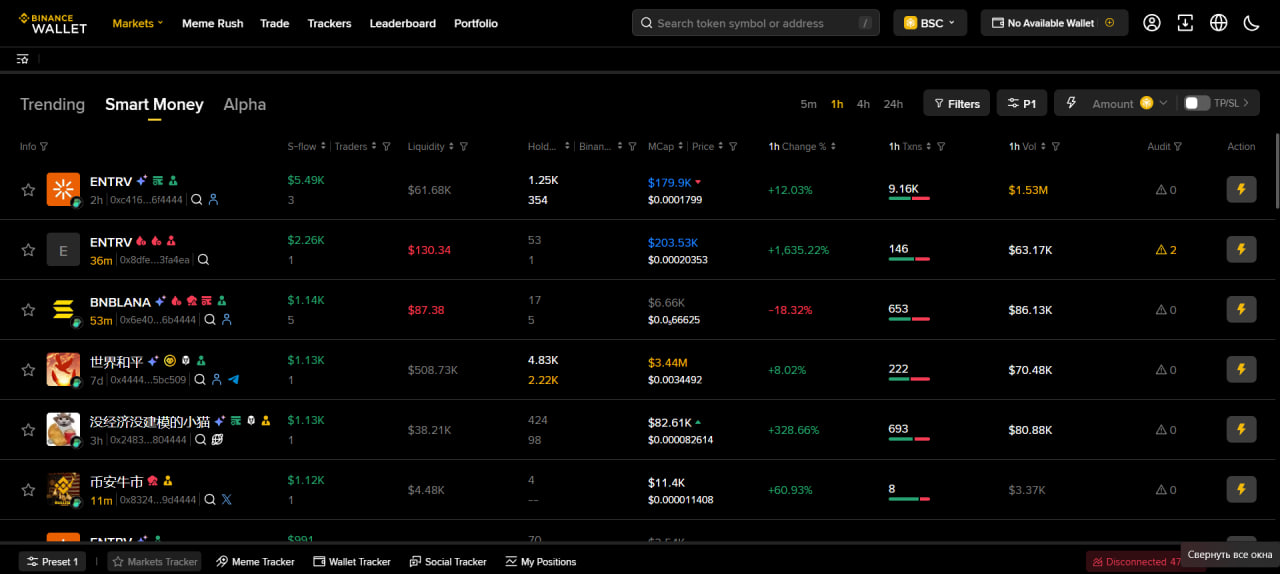Click the No Available Wallet button
Viewport: 1280px width, 574px height.
point(1054,23)
